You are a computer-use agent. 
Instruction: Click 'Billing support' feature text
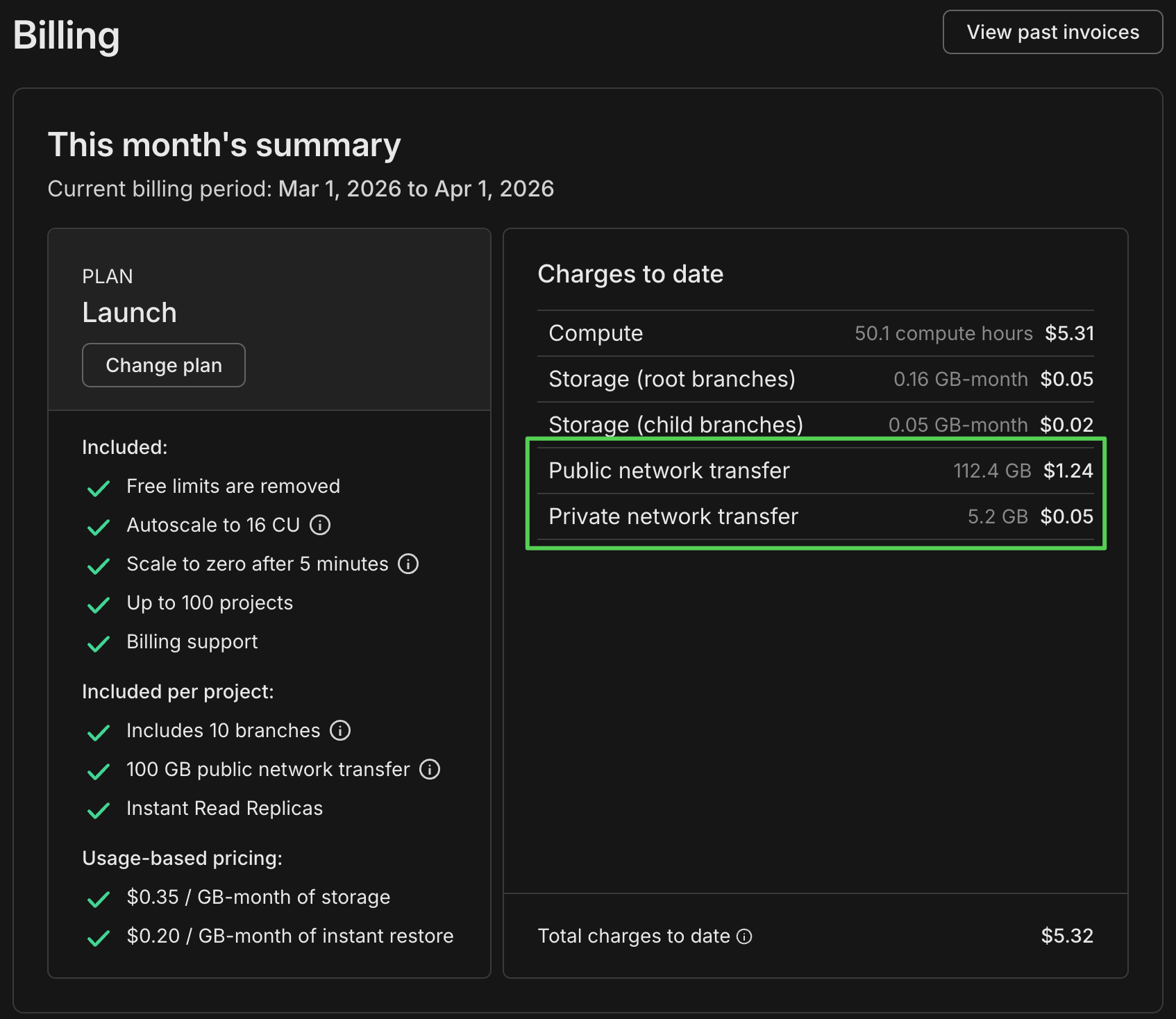(x=192, y=641)
